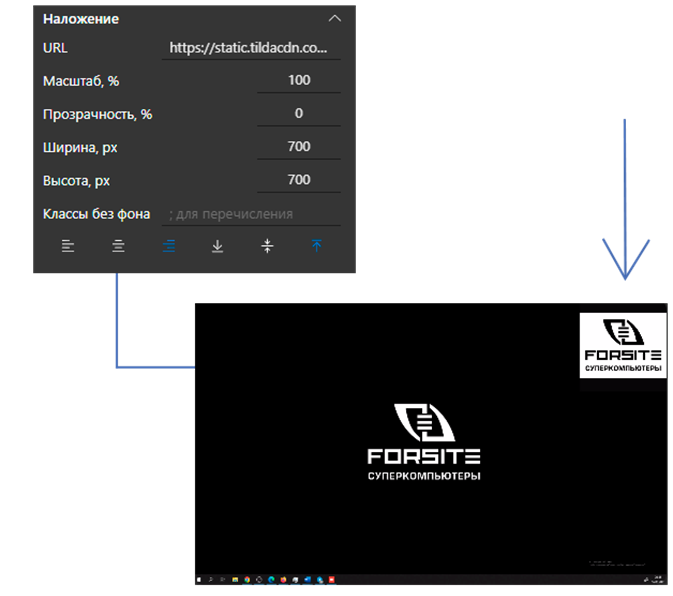Click the Ширина, px label
The width and height of the screenshot is (673, 596).
tap(80, 148)
